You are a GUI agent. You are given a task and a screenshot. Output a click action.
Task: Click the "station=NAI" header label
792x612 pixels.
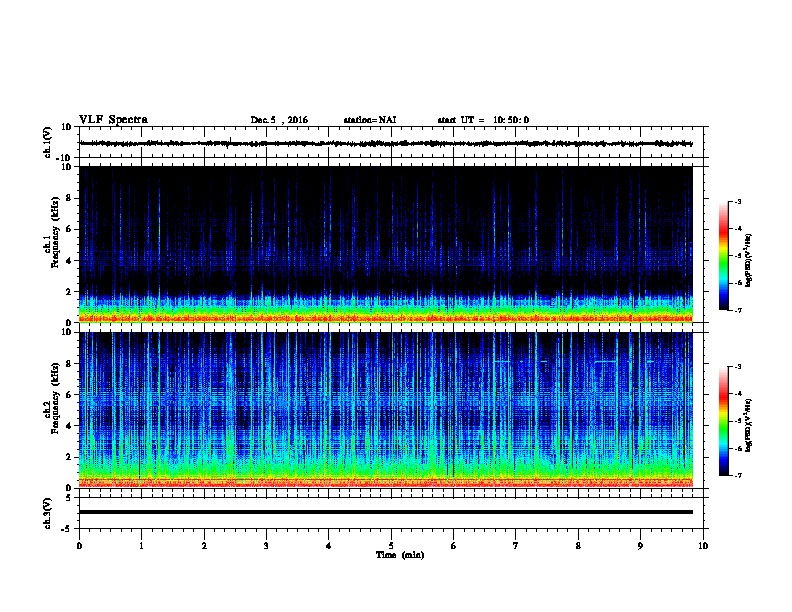pos(370,120)
